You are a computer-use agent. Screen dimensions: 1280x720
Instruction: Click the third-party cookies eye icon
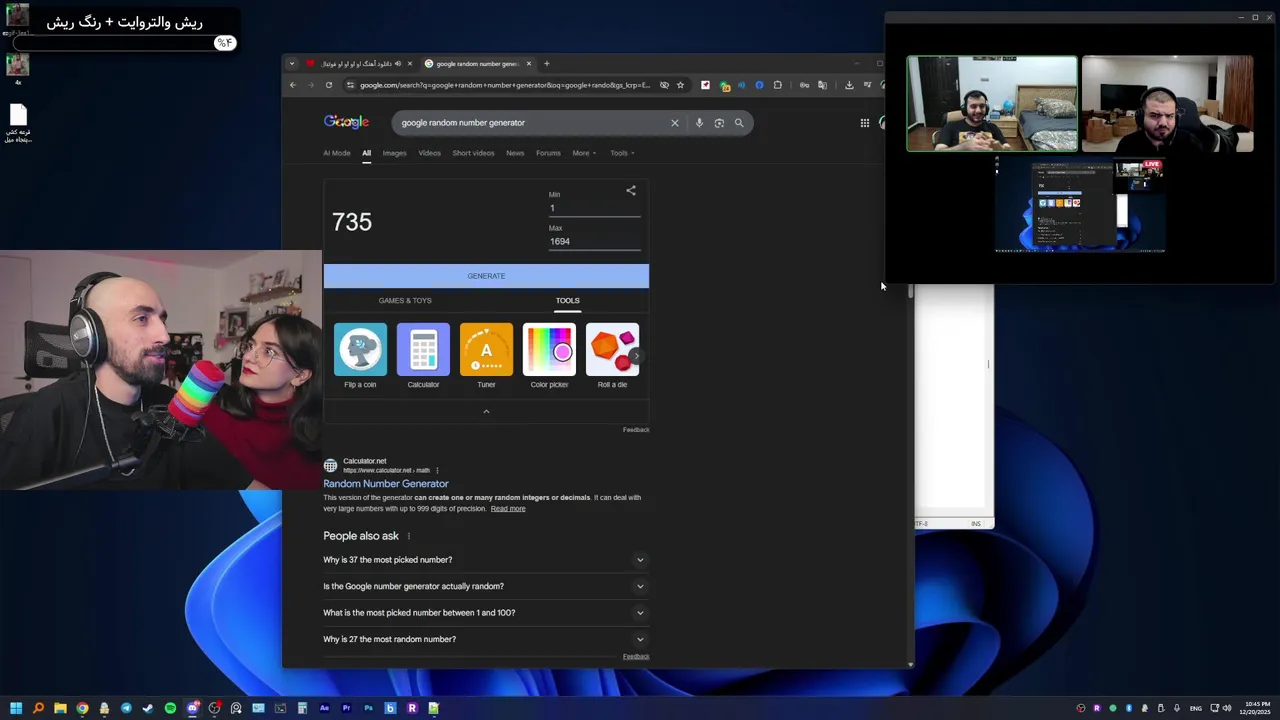[664, 85]
